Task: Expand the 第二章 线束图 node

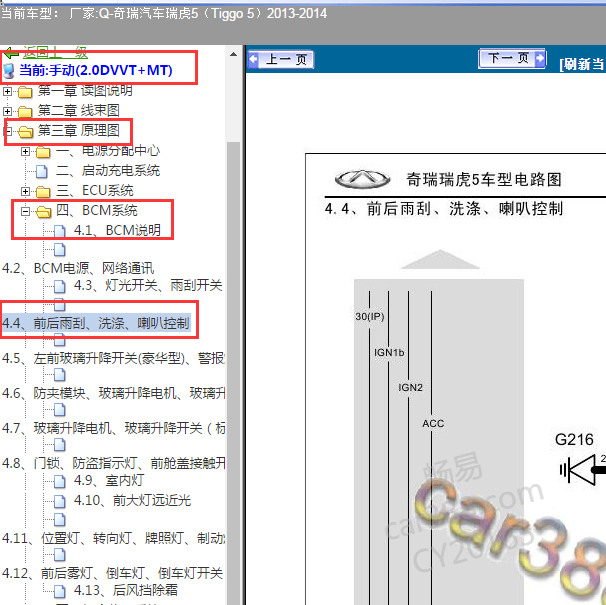Action: pos(7,111)
